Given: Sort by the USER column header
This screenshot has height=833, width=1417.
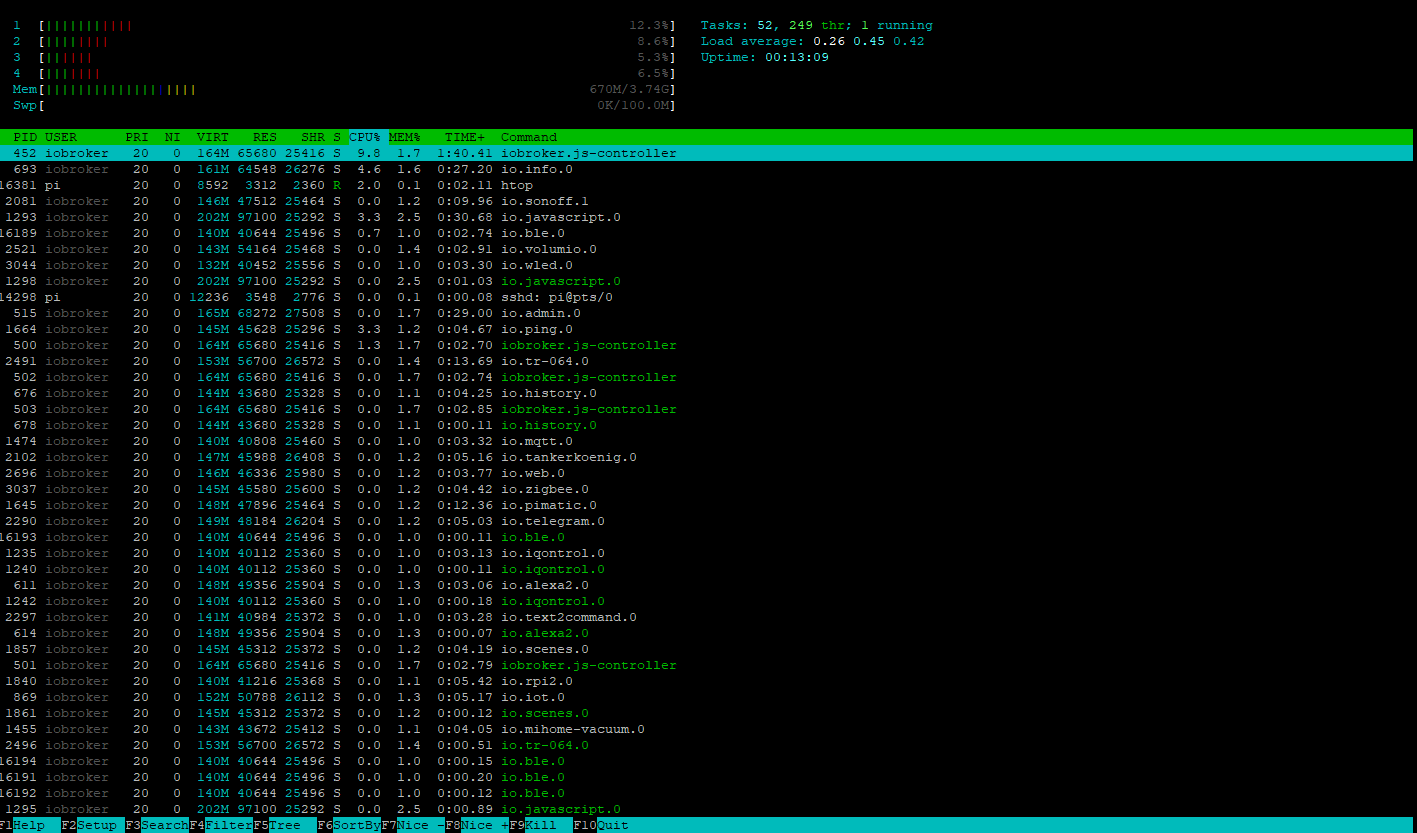Looking at the screenshot, I should (61, 137).
